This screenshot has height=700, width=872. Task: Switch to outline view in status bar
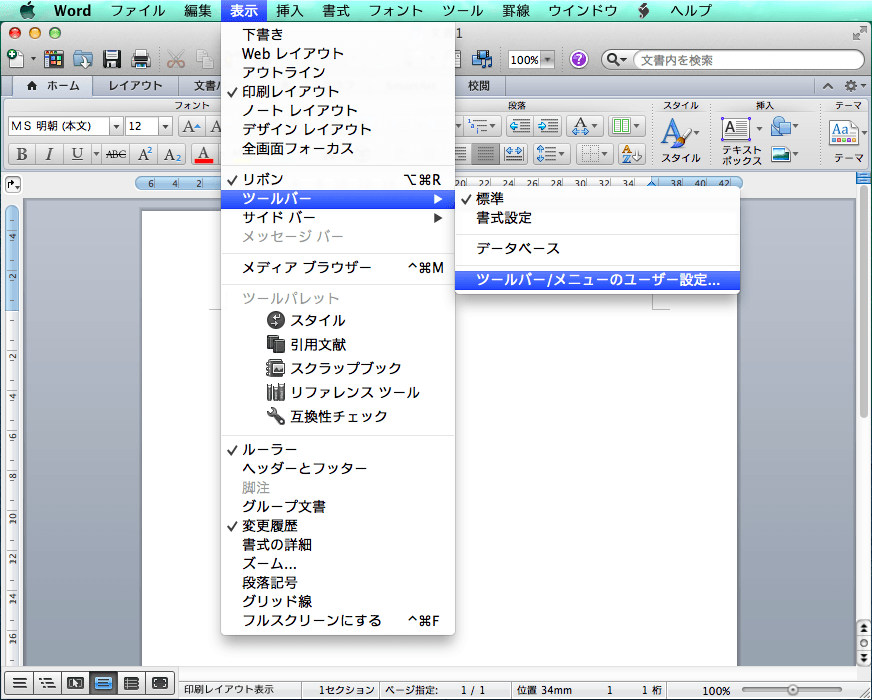[47, 683]
